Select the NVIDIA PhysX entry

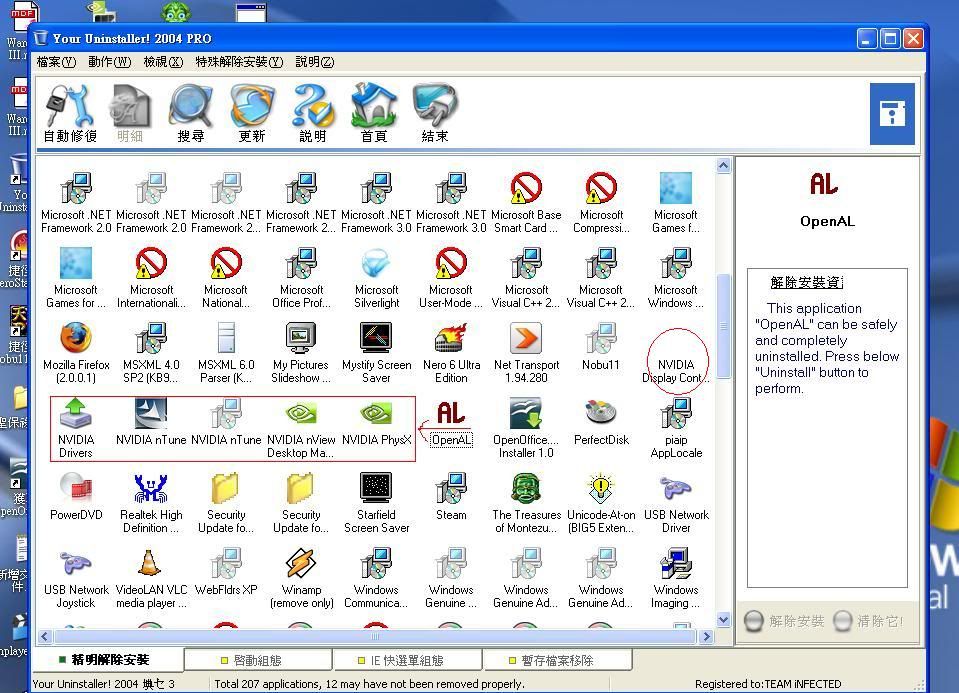[x=376, y=415]
